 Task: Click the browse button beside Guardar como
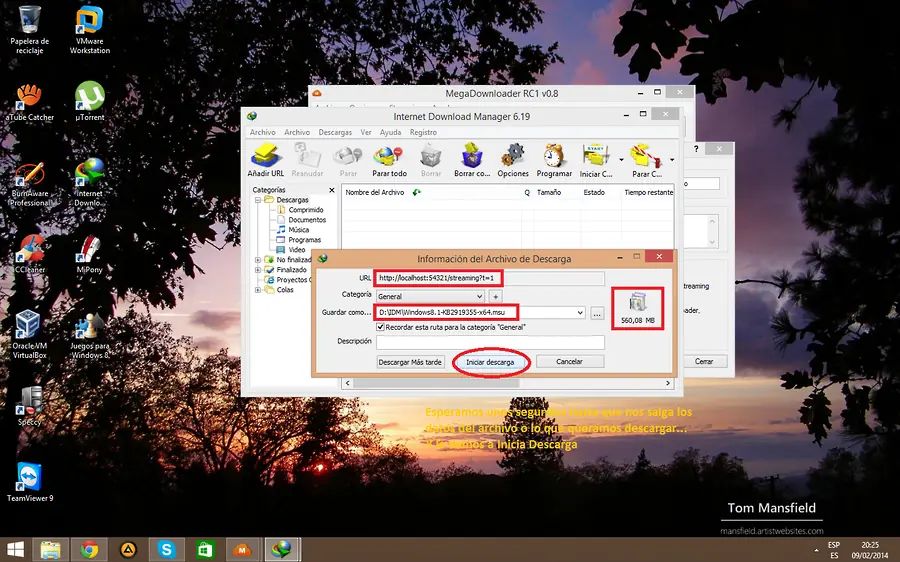coord(597,313)
